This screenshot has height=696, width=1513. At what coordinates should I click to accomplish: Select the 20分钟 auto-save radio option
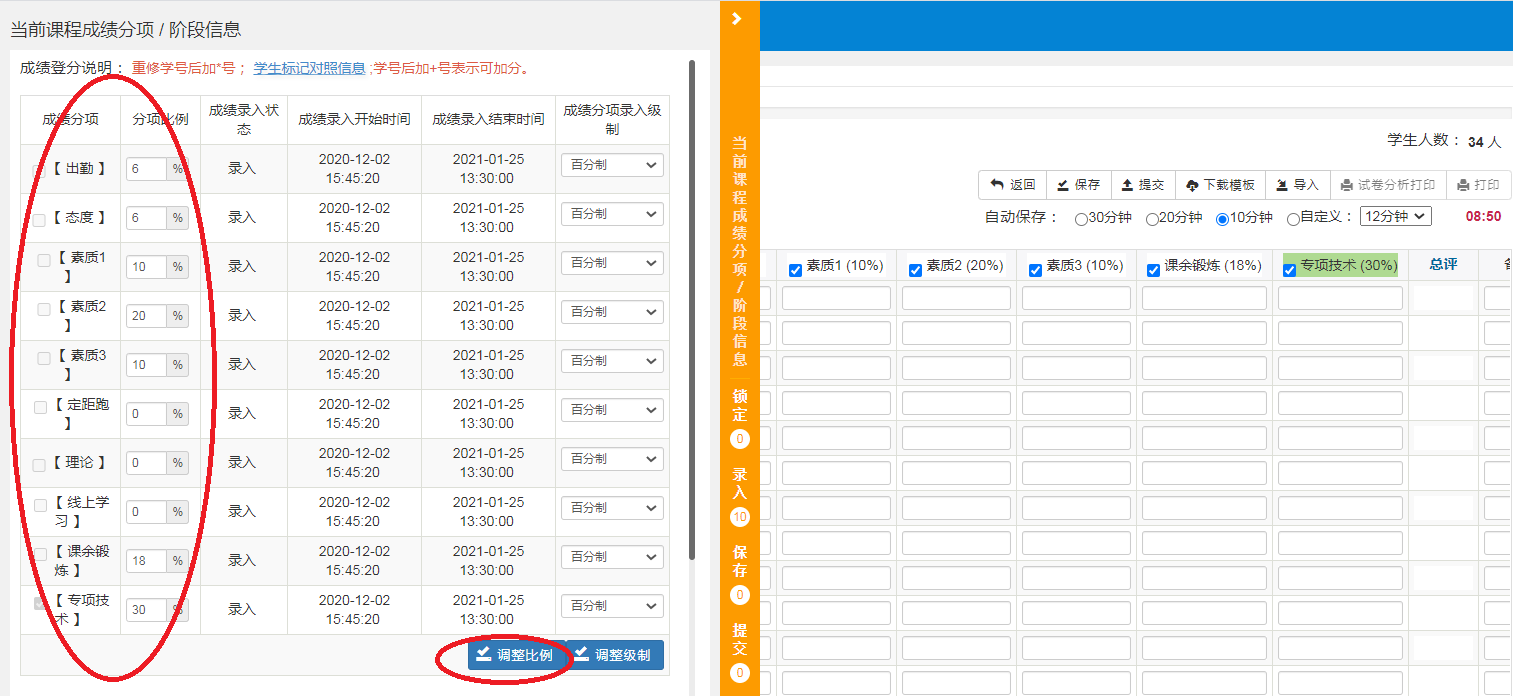pos(1152,219)
